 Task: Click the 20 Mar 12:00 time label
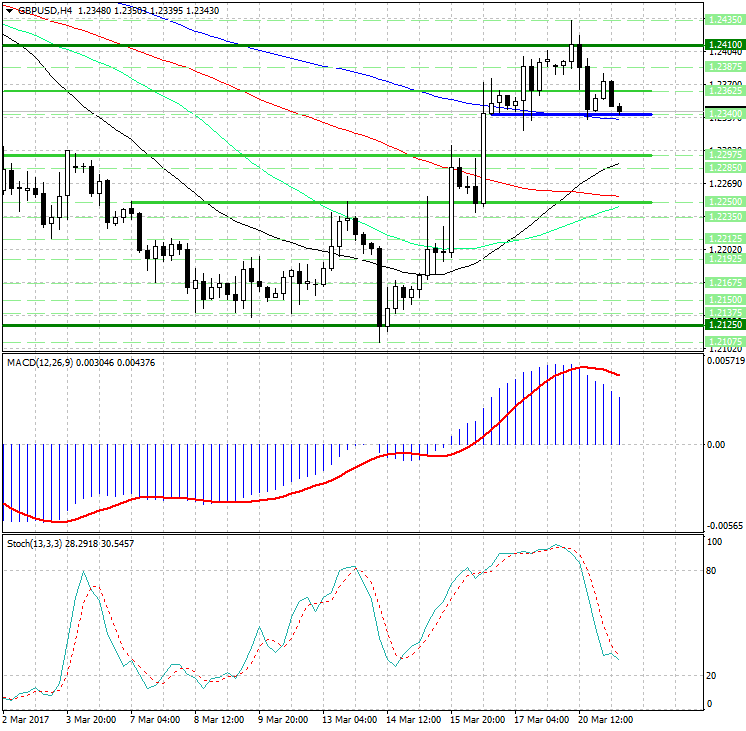(604, 719)
